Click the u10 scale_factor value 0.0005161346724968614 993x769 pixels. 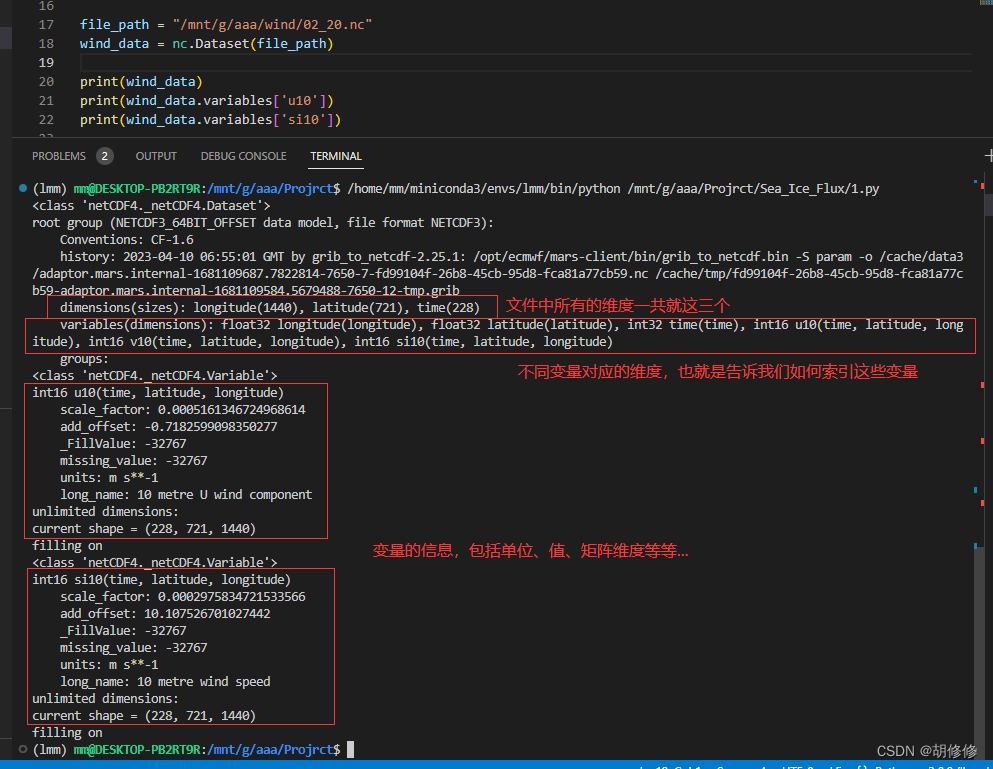[x=232, y=410]
